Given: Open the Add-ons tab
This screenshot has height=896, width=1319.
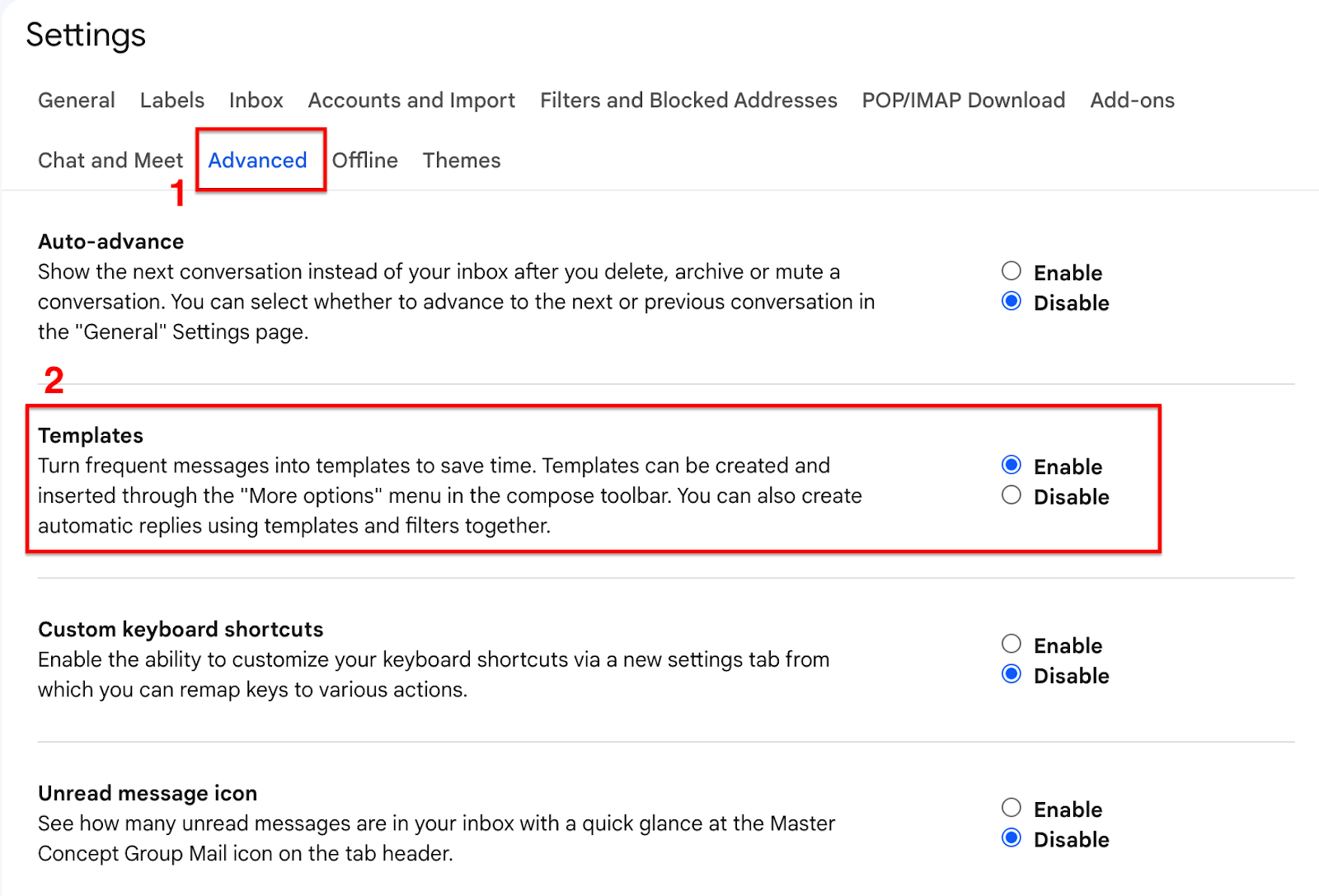Looking at the screenshot, I should pos(1133,101).
